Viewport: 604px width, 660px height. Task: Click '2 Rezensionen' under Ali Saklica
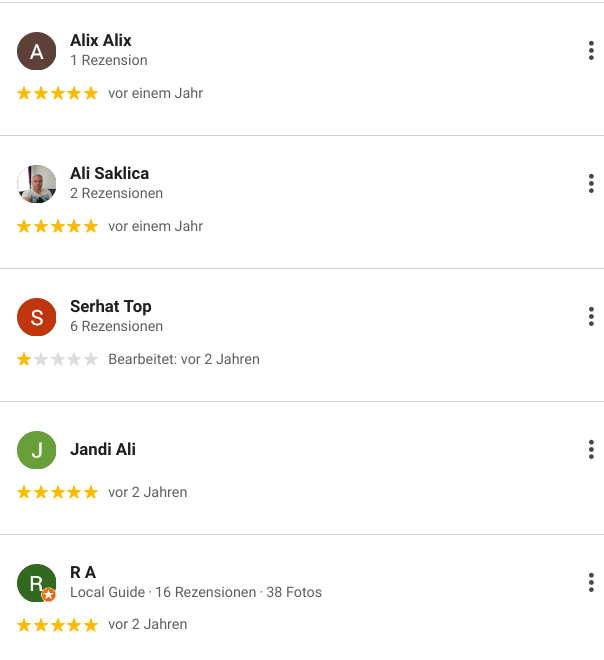coord(116,193)
